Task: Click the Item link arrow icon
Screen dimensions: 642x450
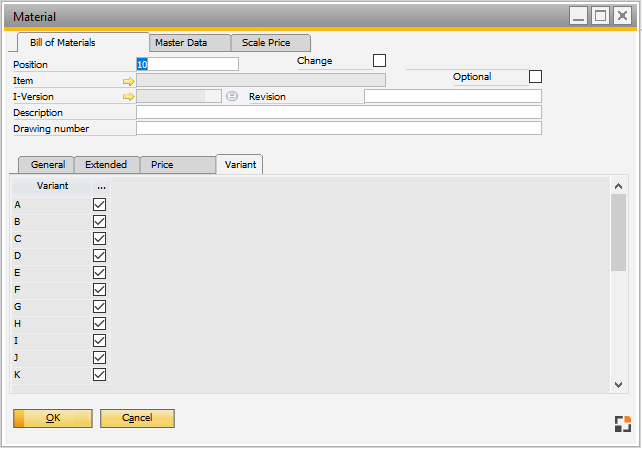Action: 128,80
